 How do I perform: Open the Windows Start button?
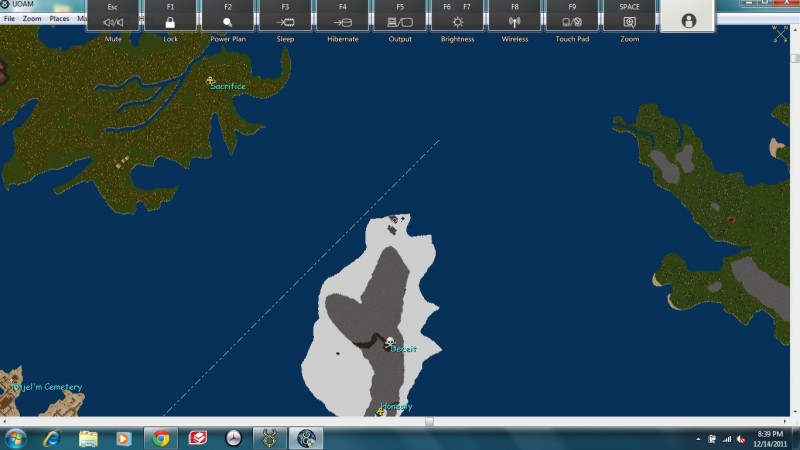(16, 438)
